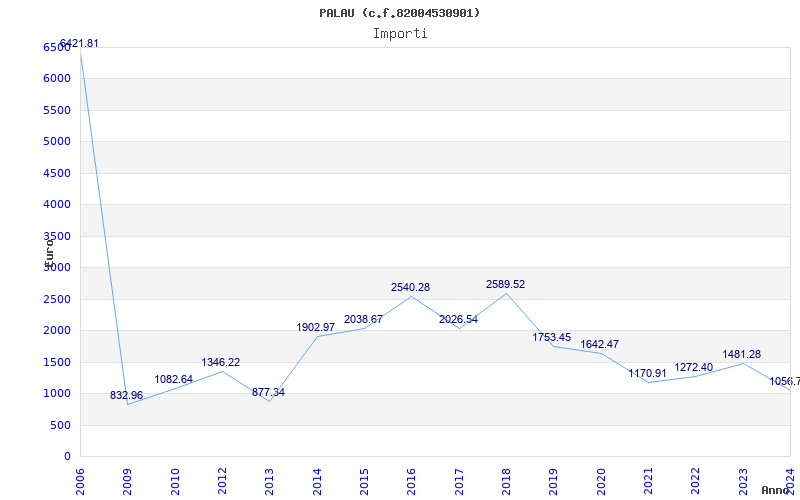Click the y-axis value 1500
The width and height of the screenshot is (800, 500).
(57, 362)
